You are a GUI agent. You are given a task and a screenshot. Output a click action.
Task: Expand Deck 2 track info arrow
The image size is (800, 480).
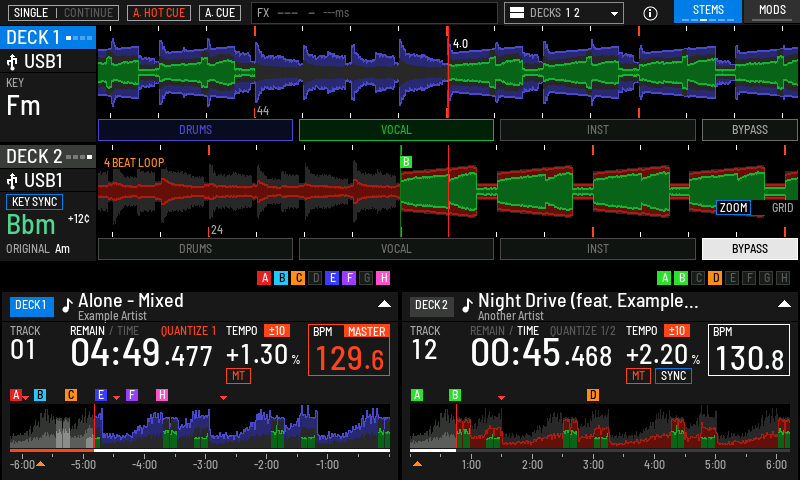(x=784, y=304)
